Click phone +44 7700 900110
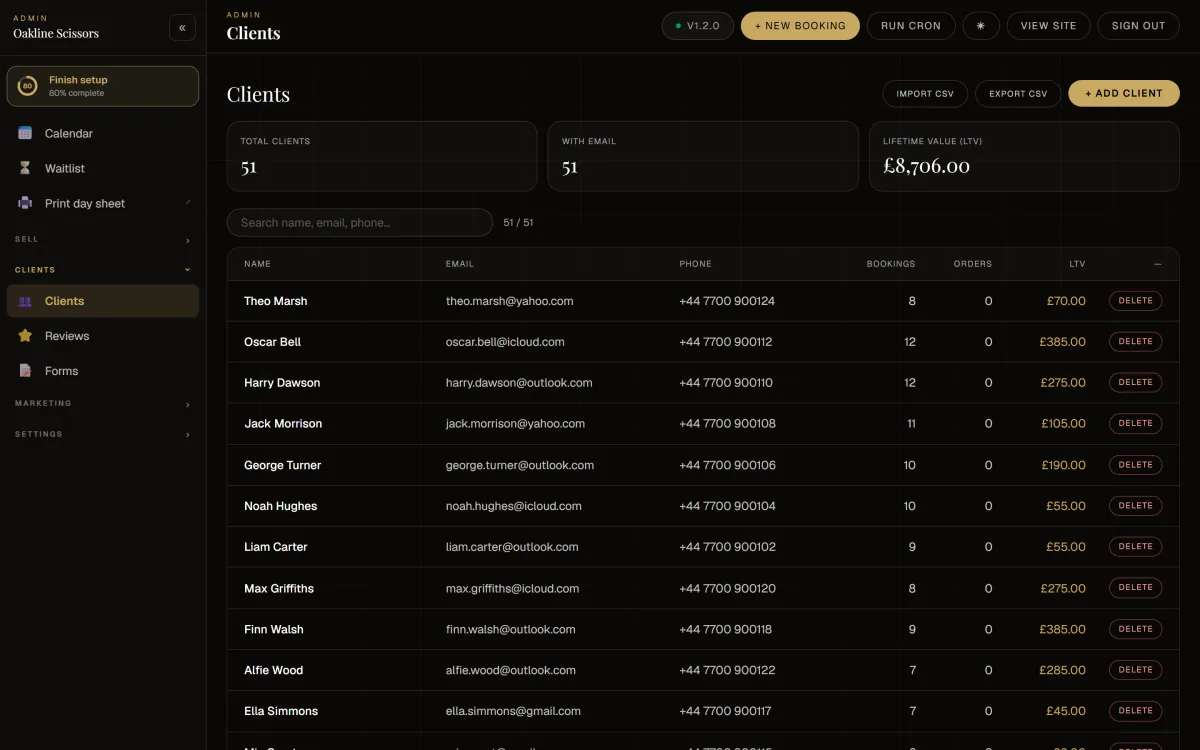Viewport: 1200px width, 750px height. pos(726,383)
